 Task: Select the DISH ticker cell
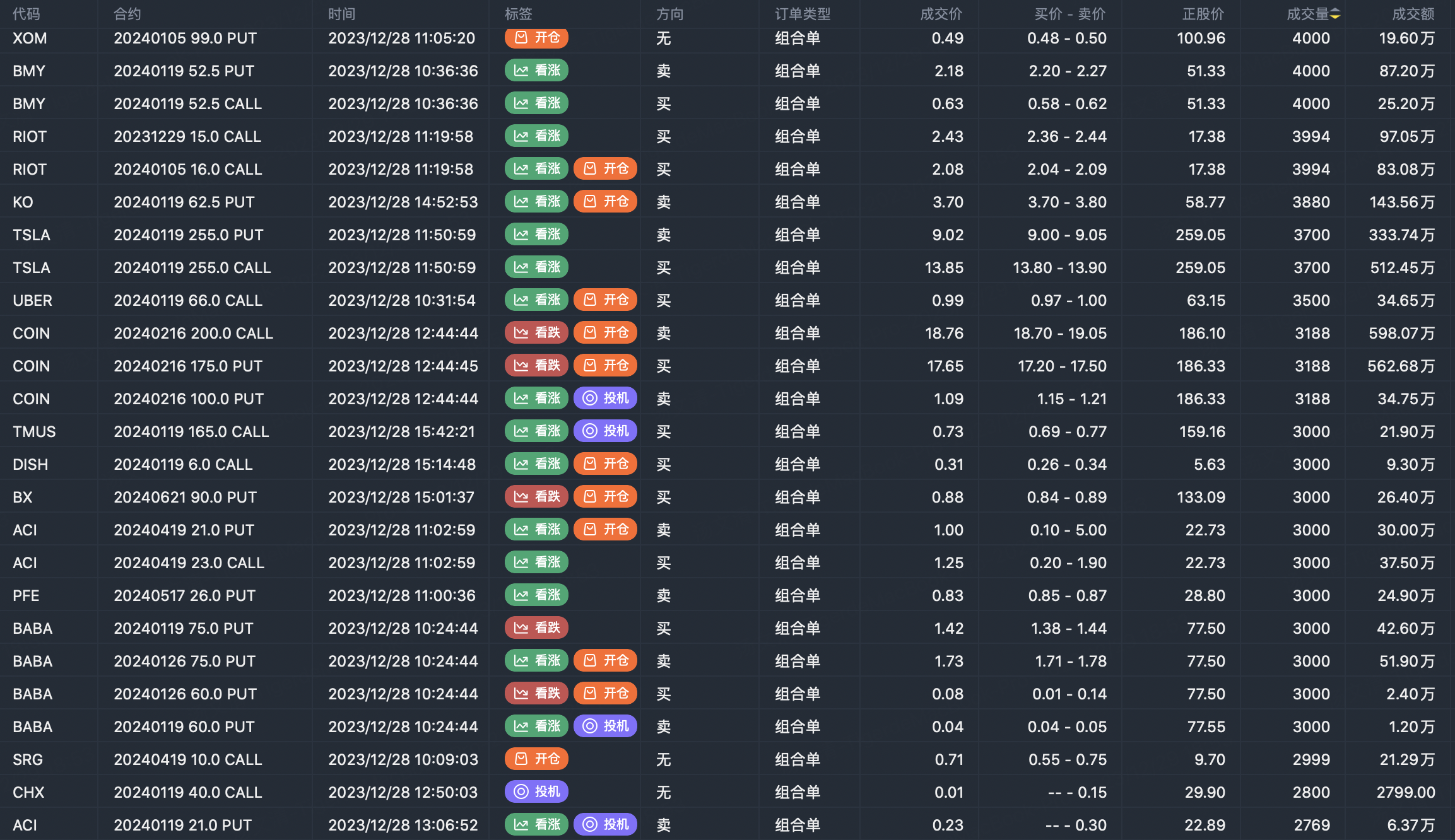(30, 464)
